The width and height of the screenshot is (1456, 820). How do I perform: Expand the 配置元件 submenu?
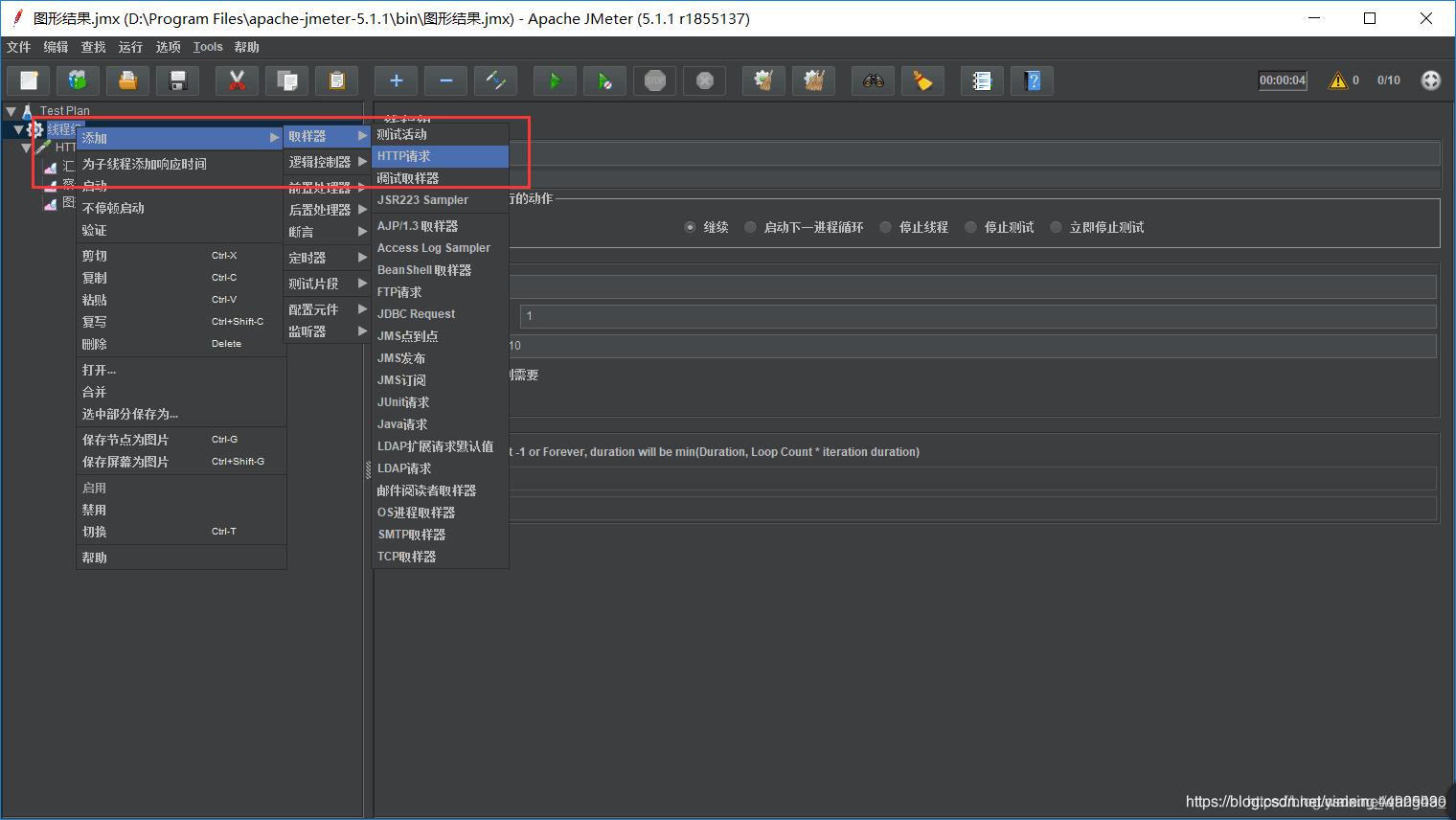(x=328, y=309)
